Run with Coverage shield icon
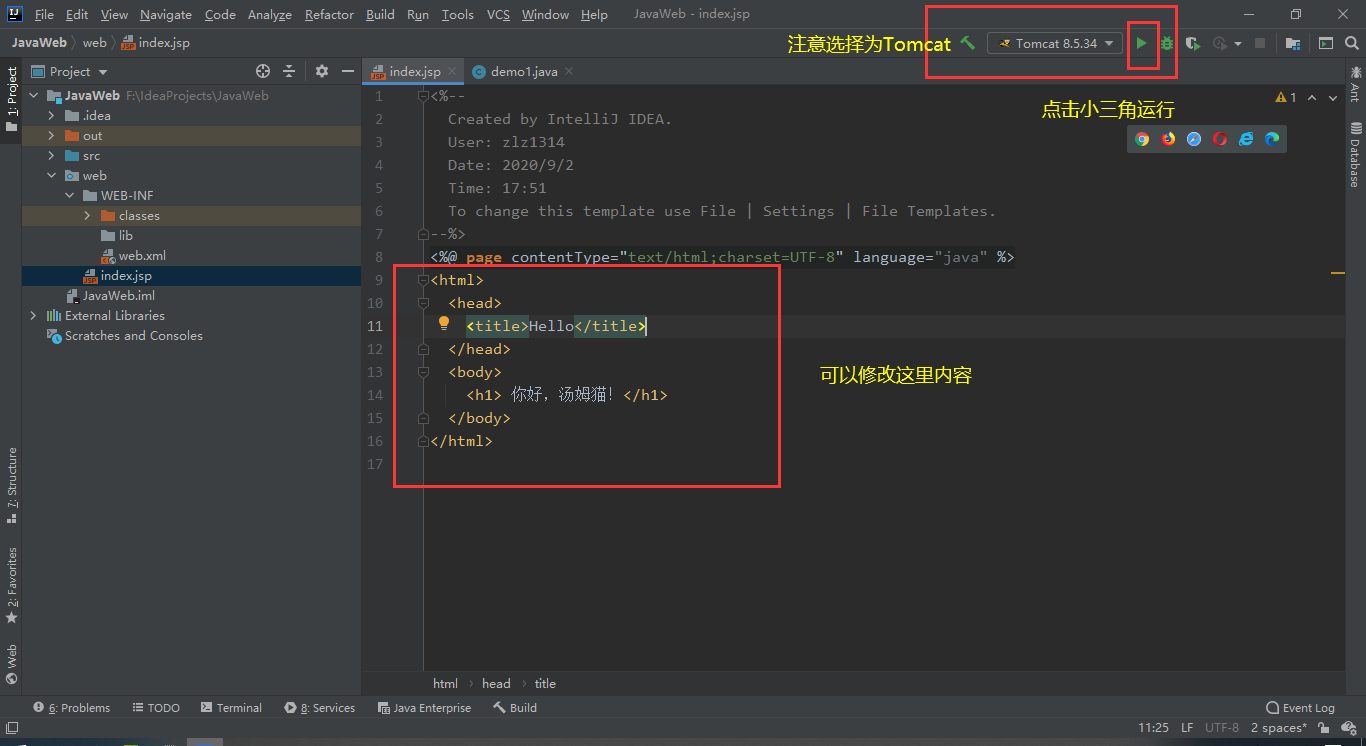 point(1193,43)
